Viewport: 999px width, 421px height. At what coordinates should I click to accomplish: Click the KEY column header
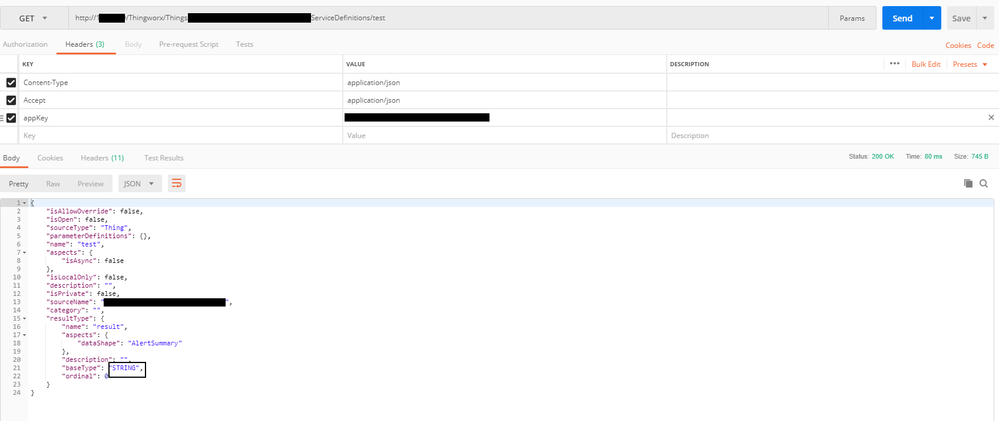click(27, 64)
